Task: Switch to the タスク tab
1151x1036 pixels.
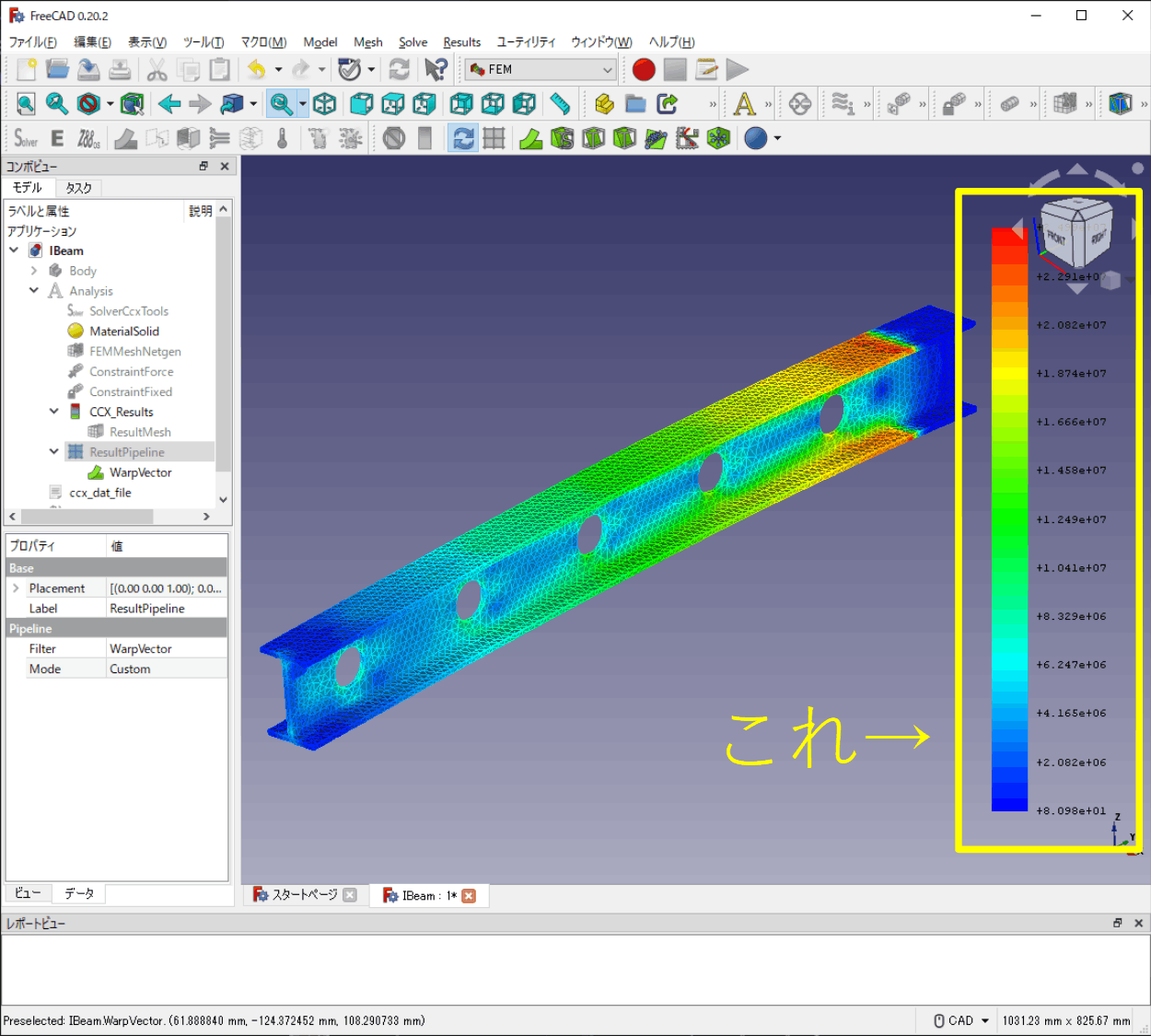Action: pyautogui.click(x=78, y=188)
